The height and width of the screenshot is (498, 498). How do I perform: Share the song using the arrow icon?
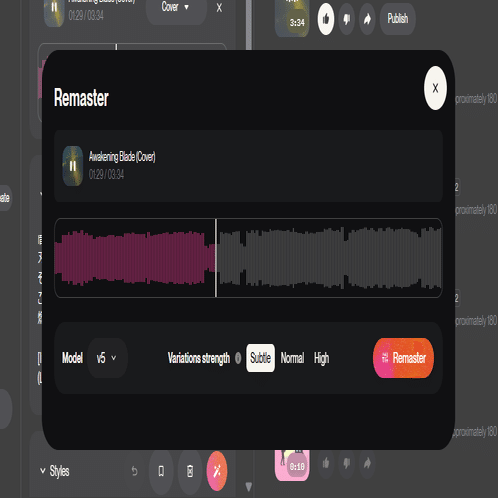click(x=367, y=19)
